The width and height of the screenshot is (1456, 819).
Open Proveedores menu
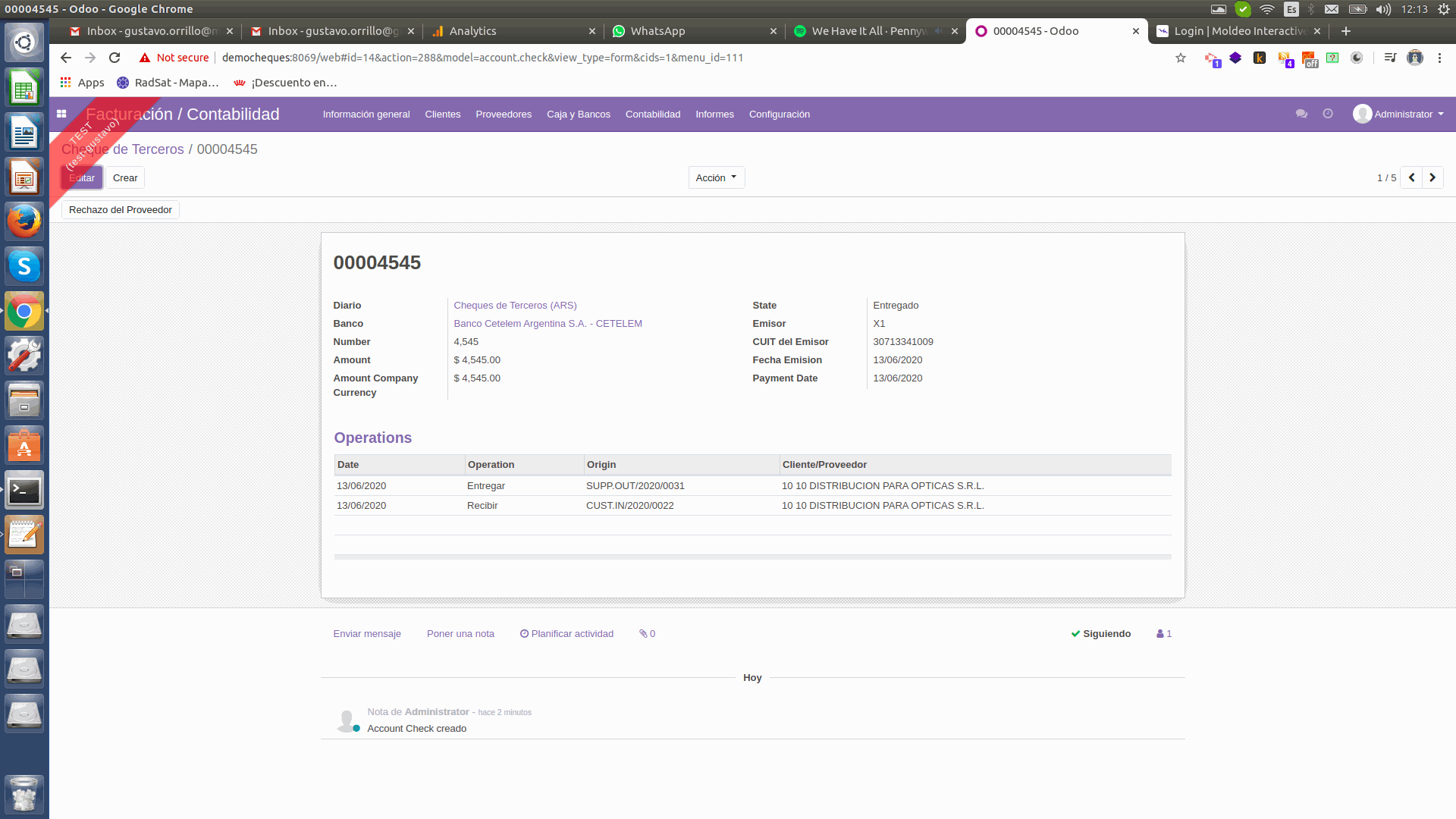coord(504,115)
